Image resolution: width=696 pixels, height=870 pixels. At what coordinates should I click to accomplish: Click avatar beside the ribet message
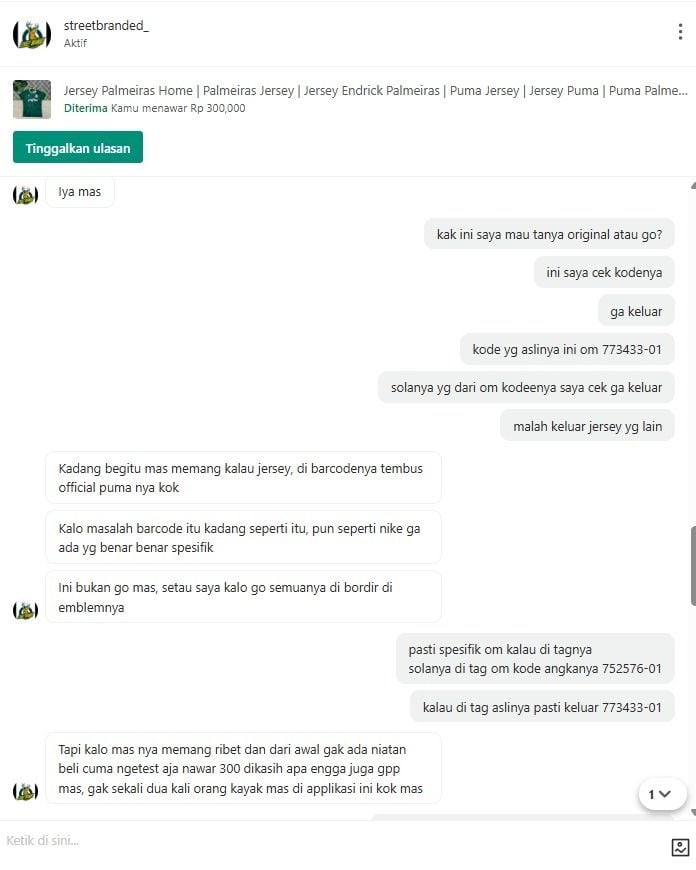click(25, 791)
